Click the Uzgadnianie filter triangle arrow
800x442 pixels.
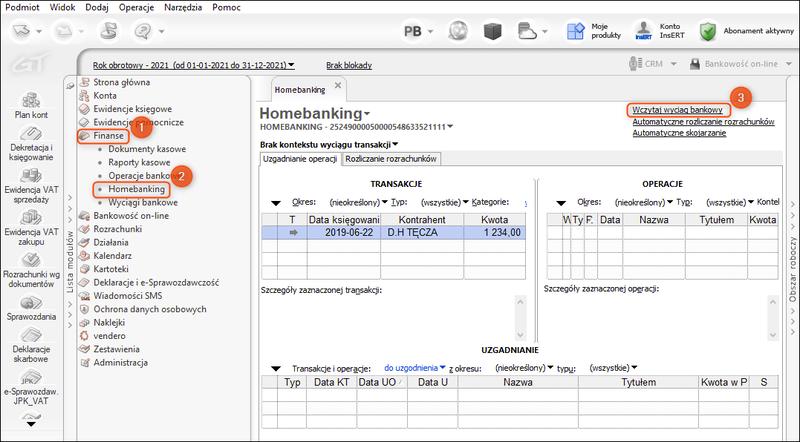[276, 369]
